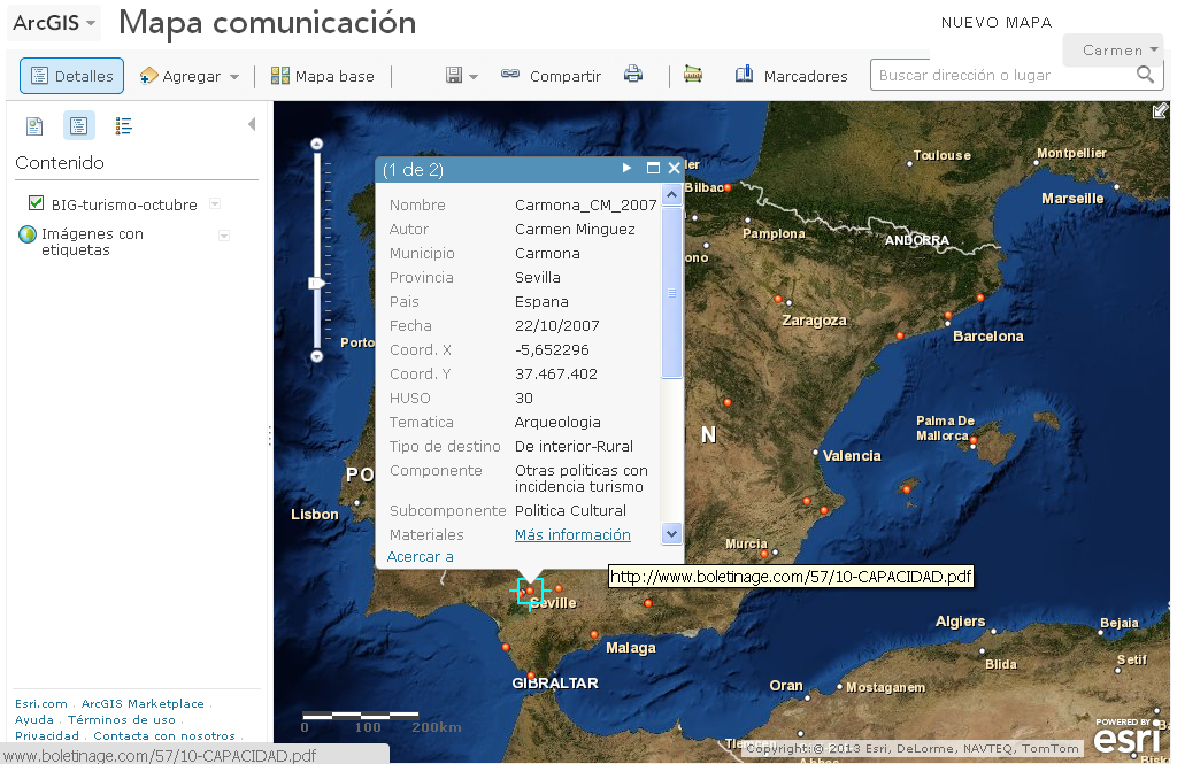Click the search magnifier icon
Viewport: 1177px width, 764px height.
pos(1145,74)
